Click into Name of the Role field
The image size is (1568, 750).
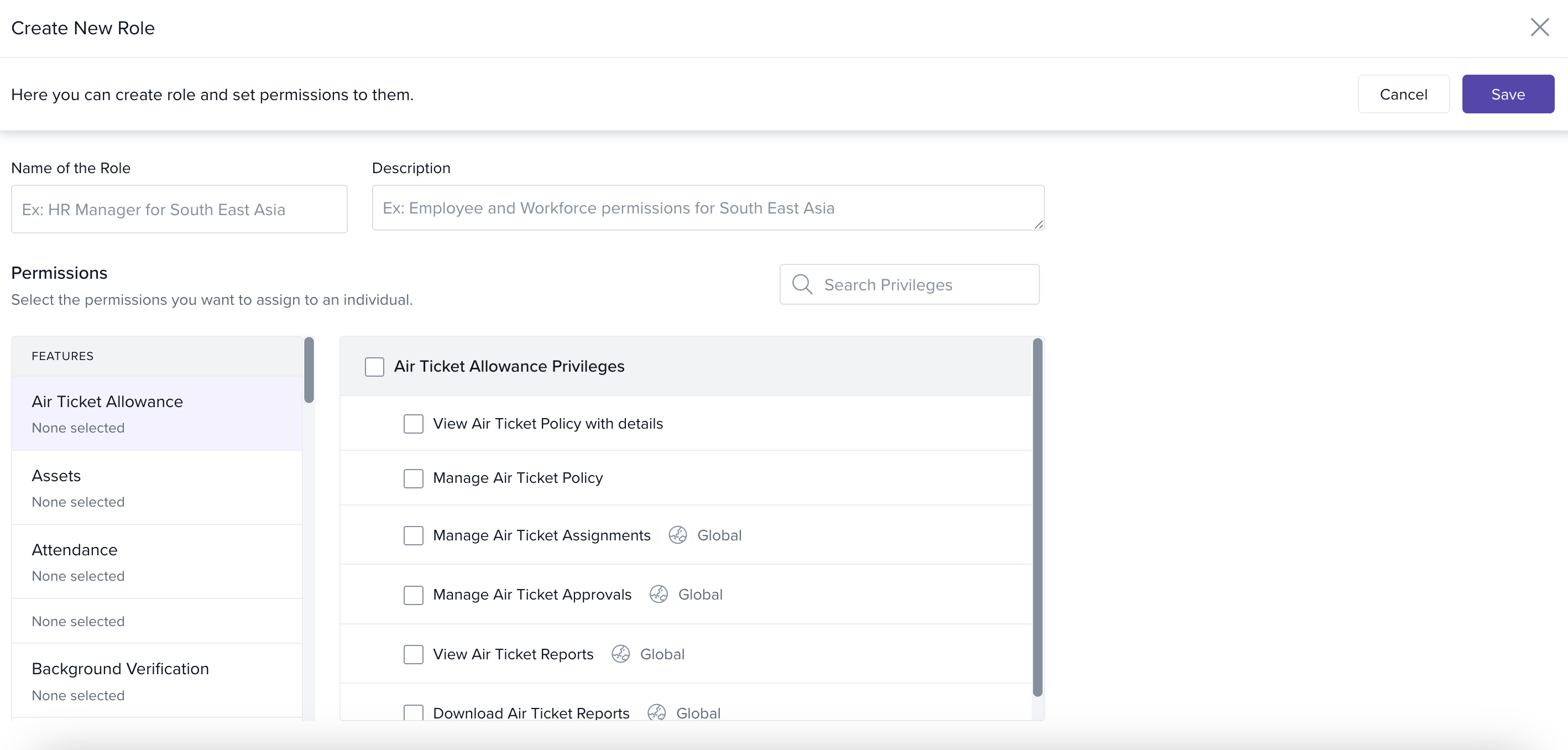tap(179, 210)
